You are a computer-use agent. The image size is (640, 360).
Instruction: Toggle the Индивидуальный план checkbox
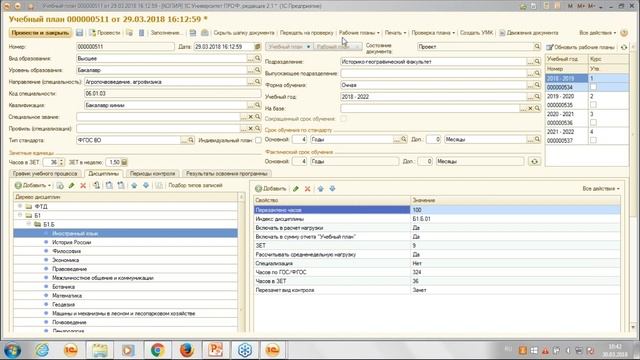coord(258,140)
